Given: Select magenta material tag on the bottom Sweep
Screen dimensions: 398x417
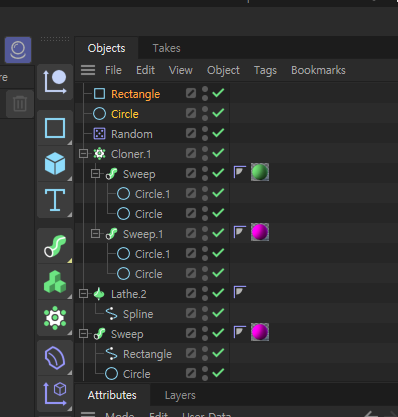Looking at the screenshot, I should coord(260,332).
